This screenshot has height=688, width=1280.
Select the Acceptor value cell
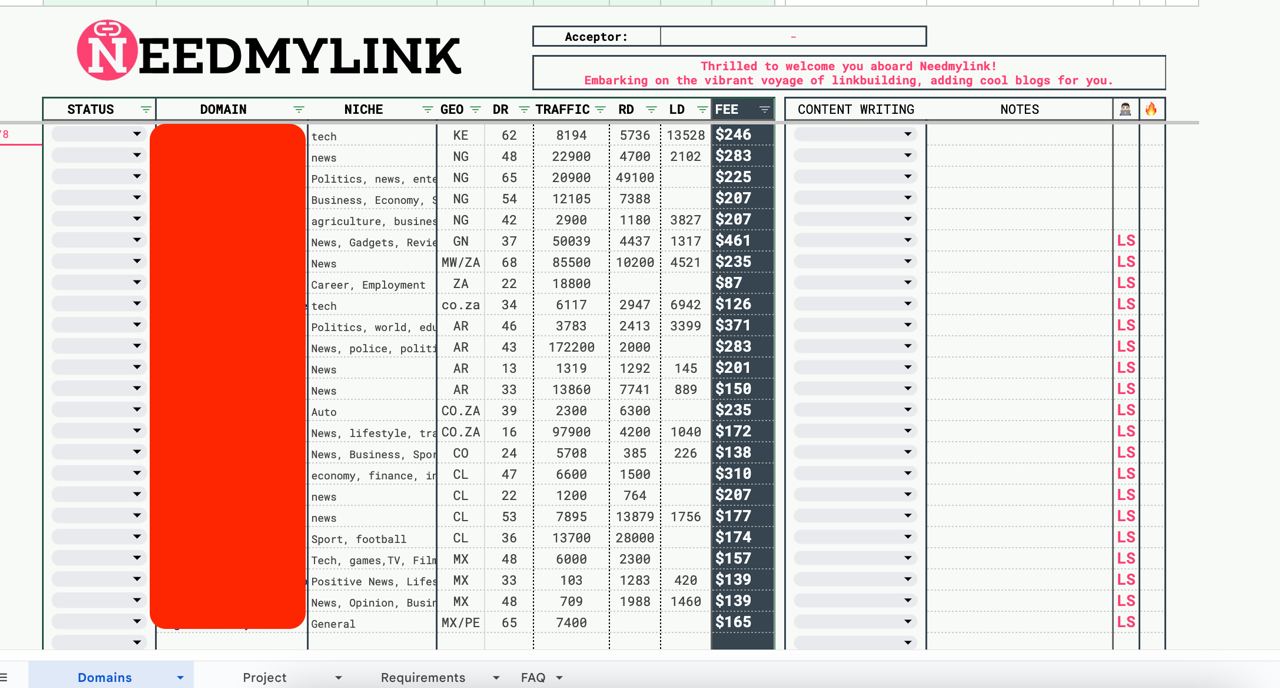[x=793, y=37]
